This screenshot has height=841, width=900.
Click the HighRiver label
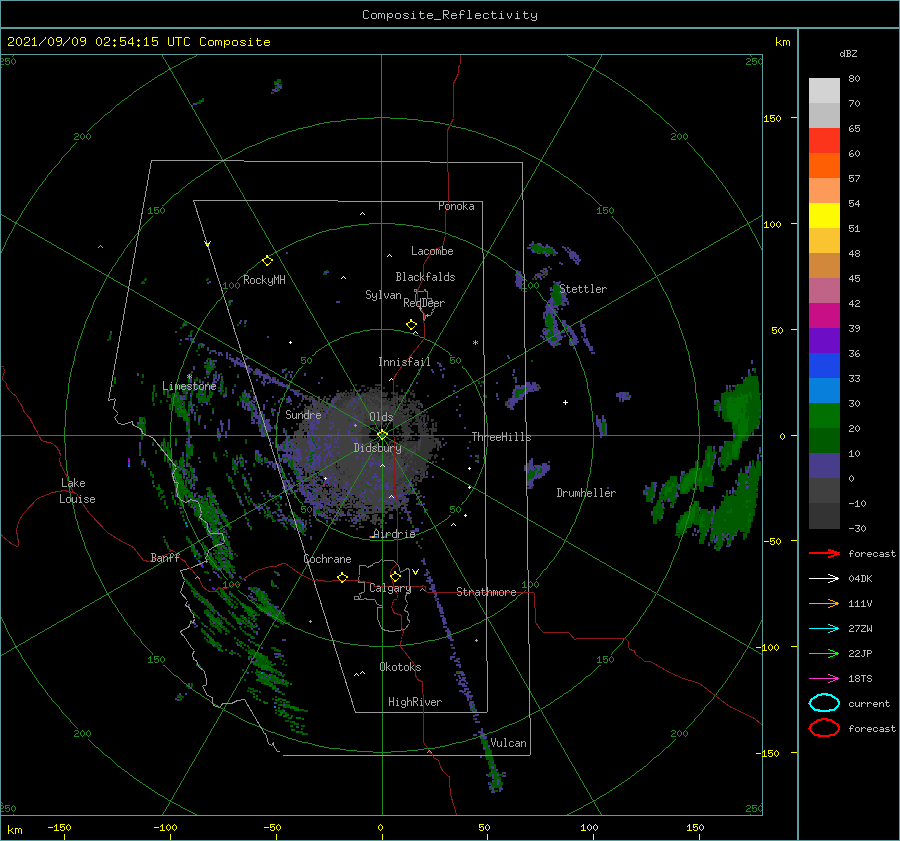[415, 702]
